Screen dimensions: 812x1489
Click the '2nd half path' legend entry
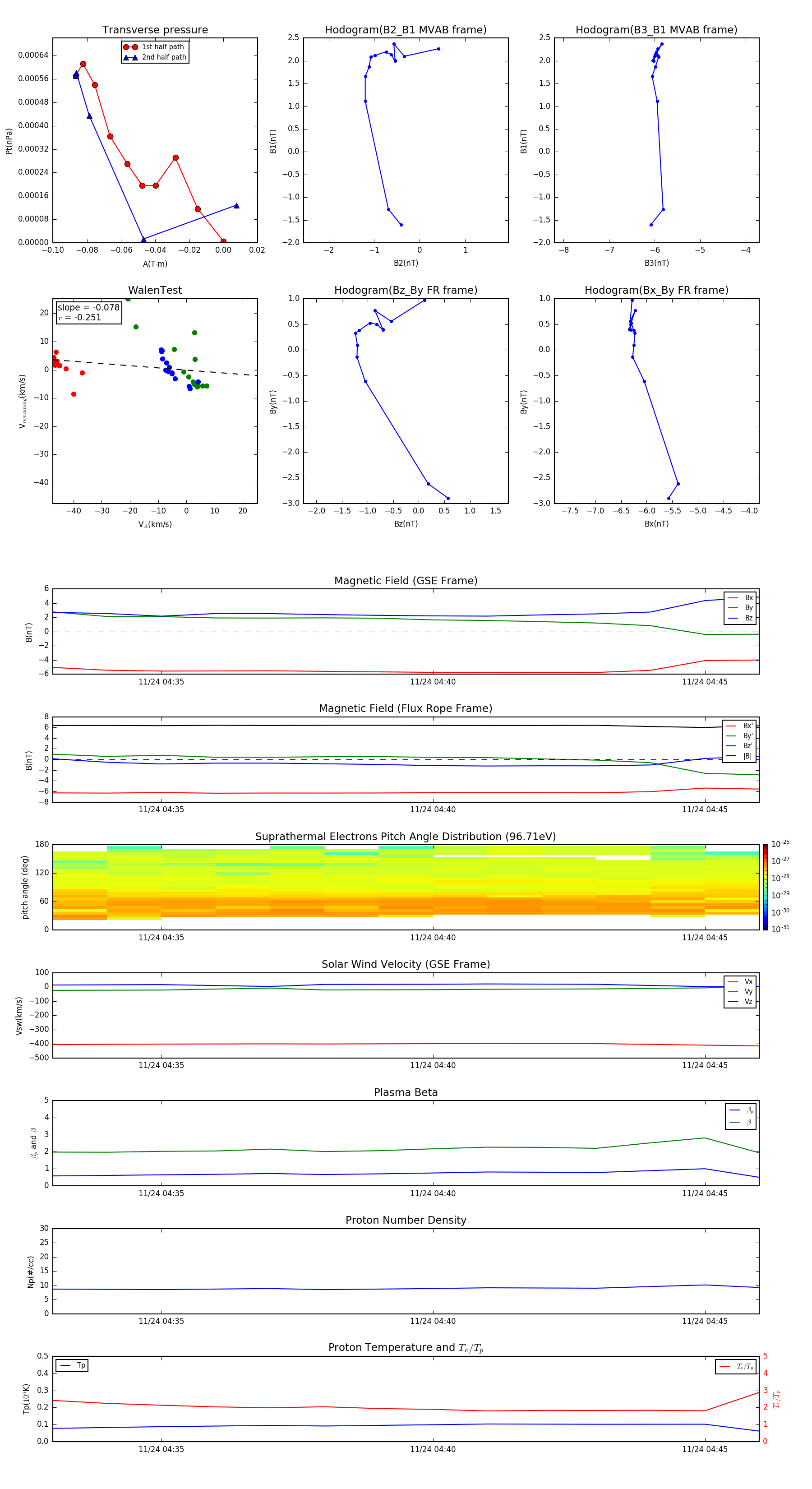click(x=154, y=57)
